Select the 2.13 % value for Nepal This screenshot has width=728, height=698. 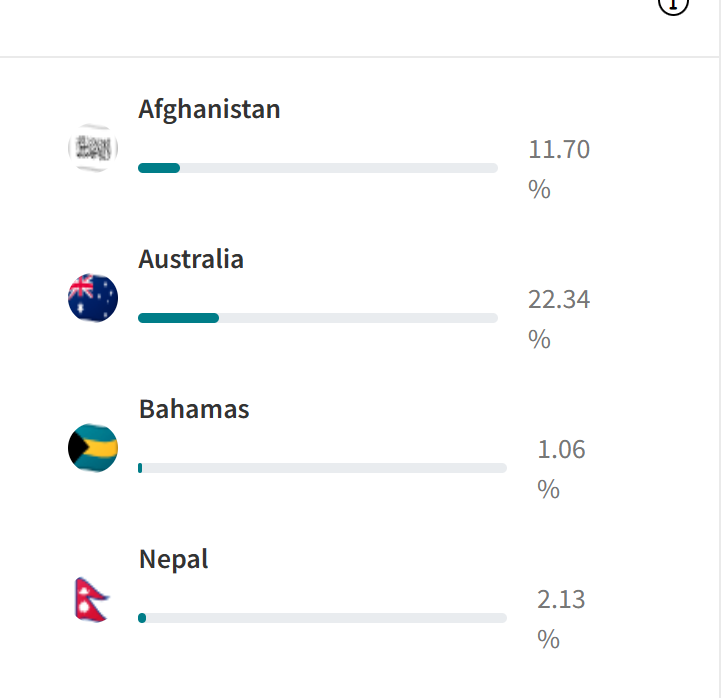tap(561, 618)
